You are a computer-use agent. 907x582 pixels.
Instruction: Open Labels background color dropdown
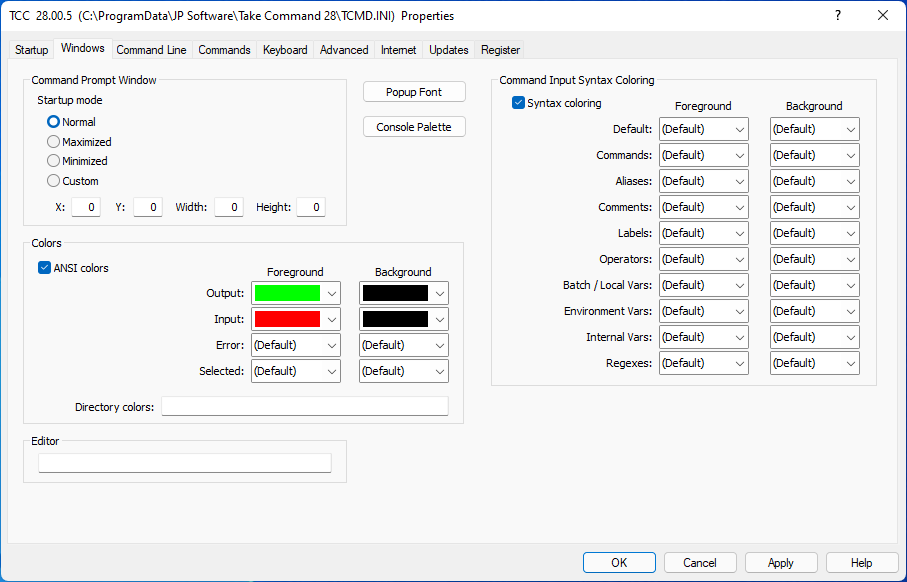coord(814,233)
